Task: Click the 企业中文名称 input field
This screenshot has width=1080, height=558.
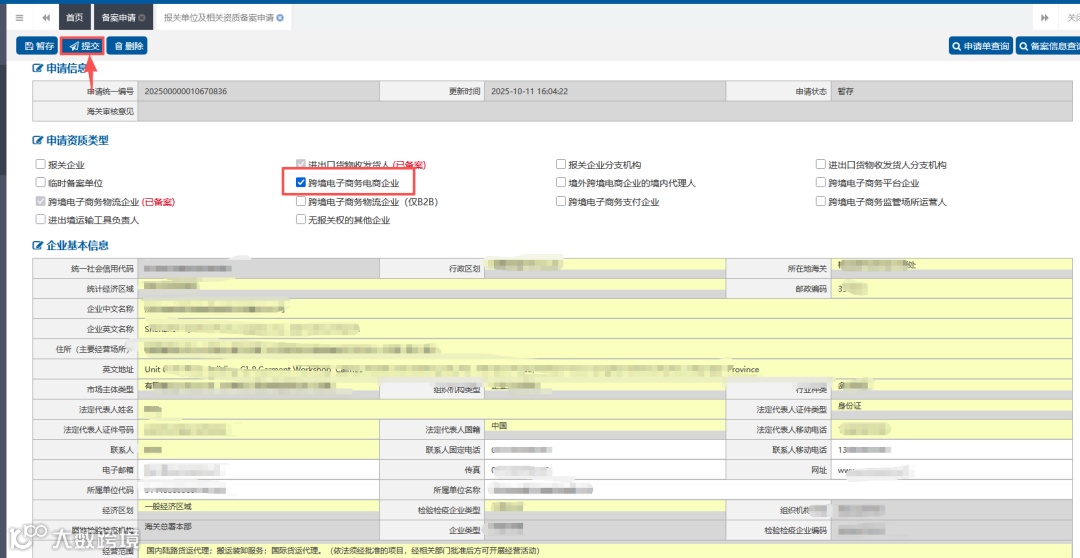Action: [605, 309]
